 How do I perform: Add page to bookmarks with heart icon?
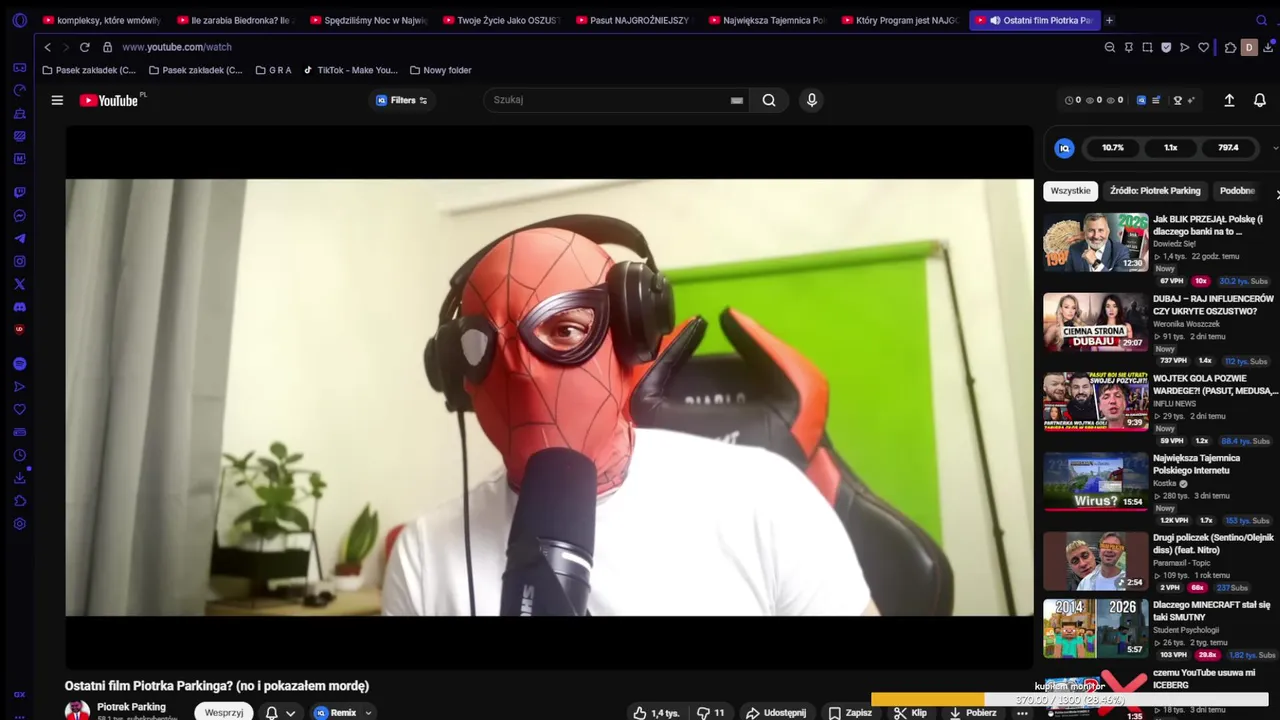[x=1203, y=47]
